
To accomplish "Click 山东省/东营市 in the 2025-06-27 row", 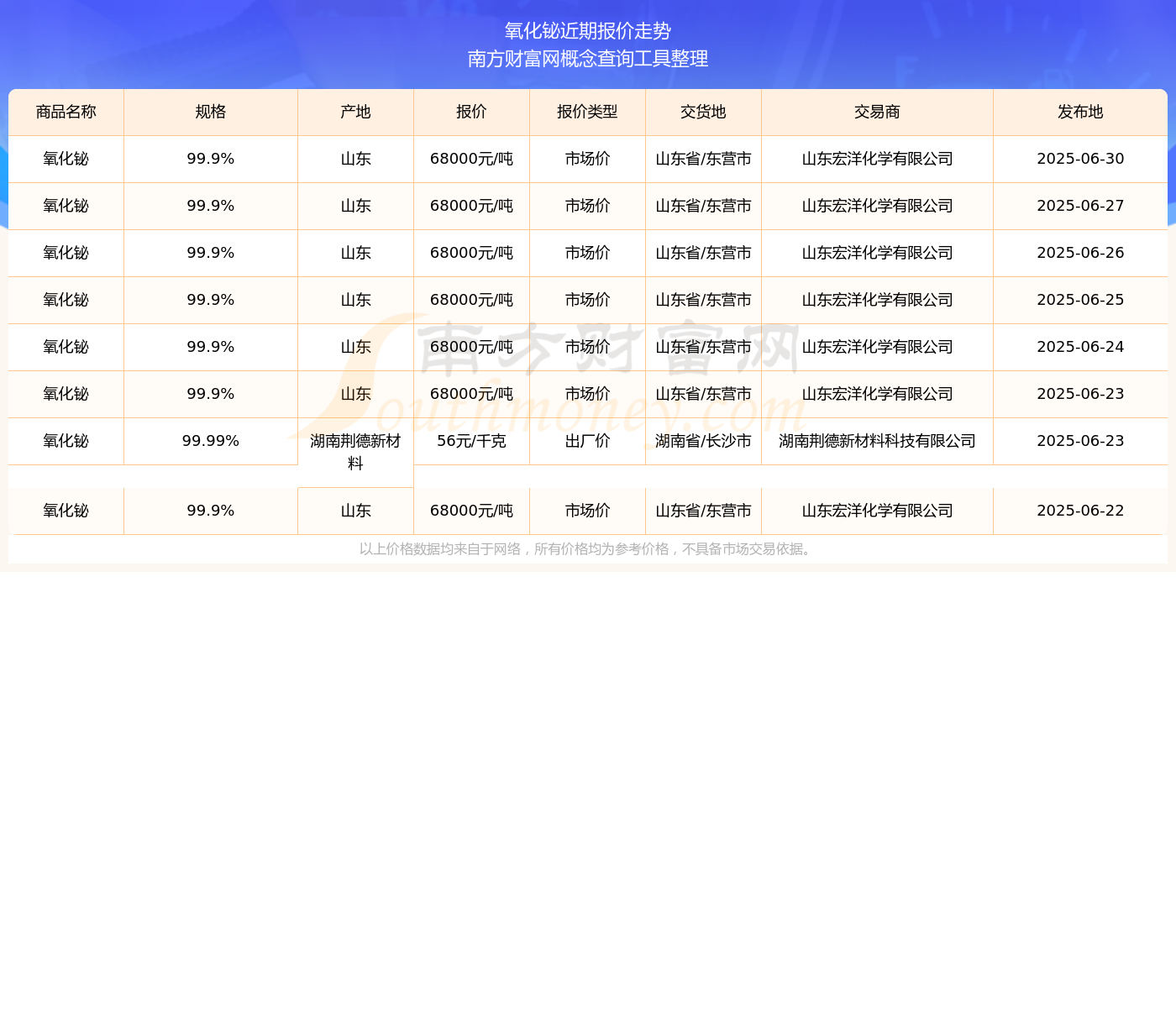I will (x=703, y=206).
